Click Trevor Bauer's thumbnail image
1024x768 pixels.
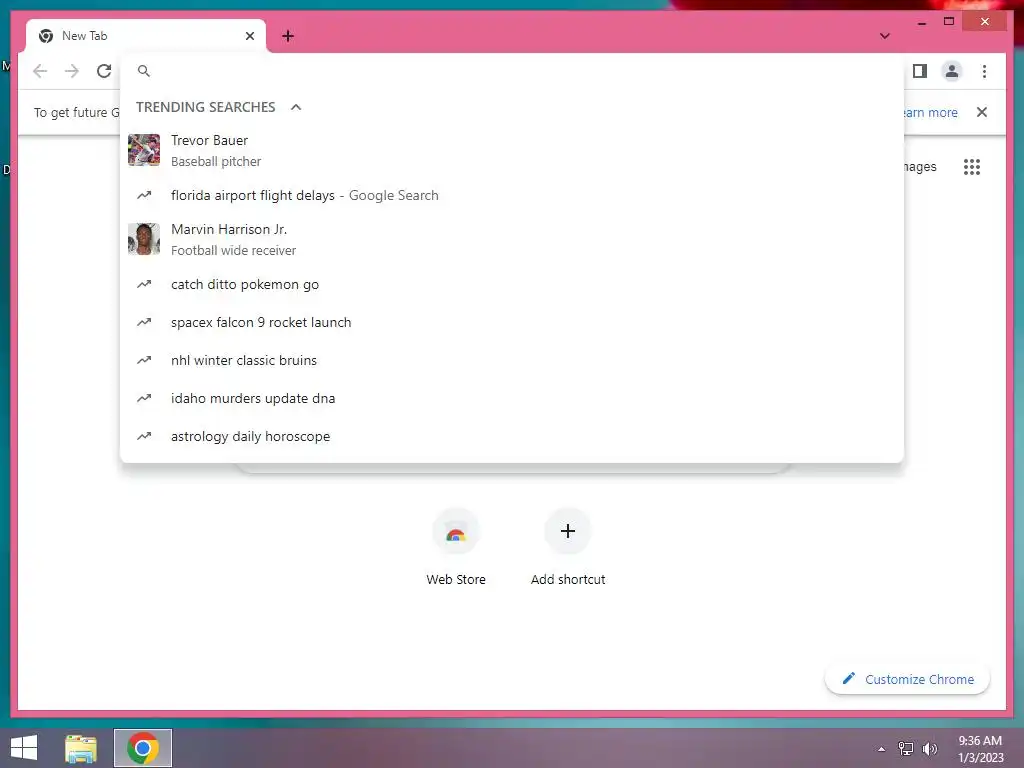pos(144,150)
